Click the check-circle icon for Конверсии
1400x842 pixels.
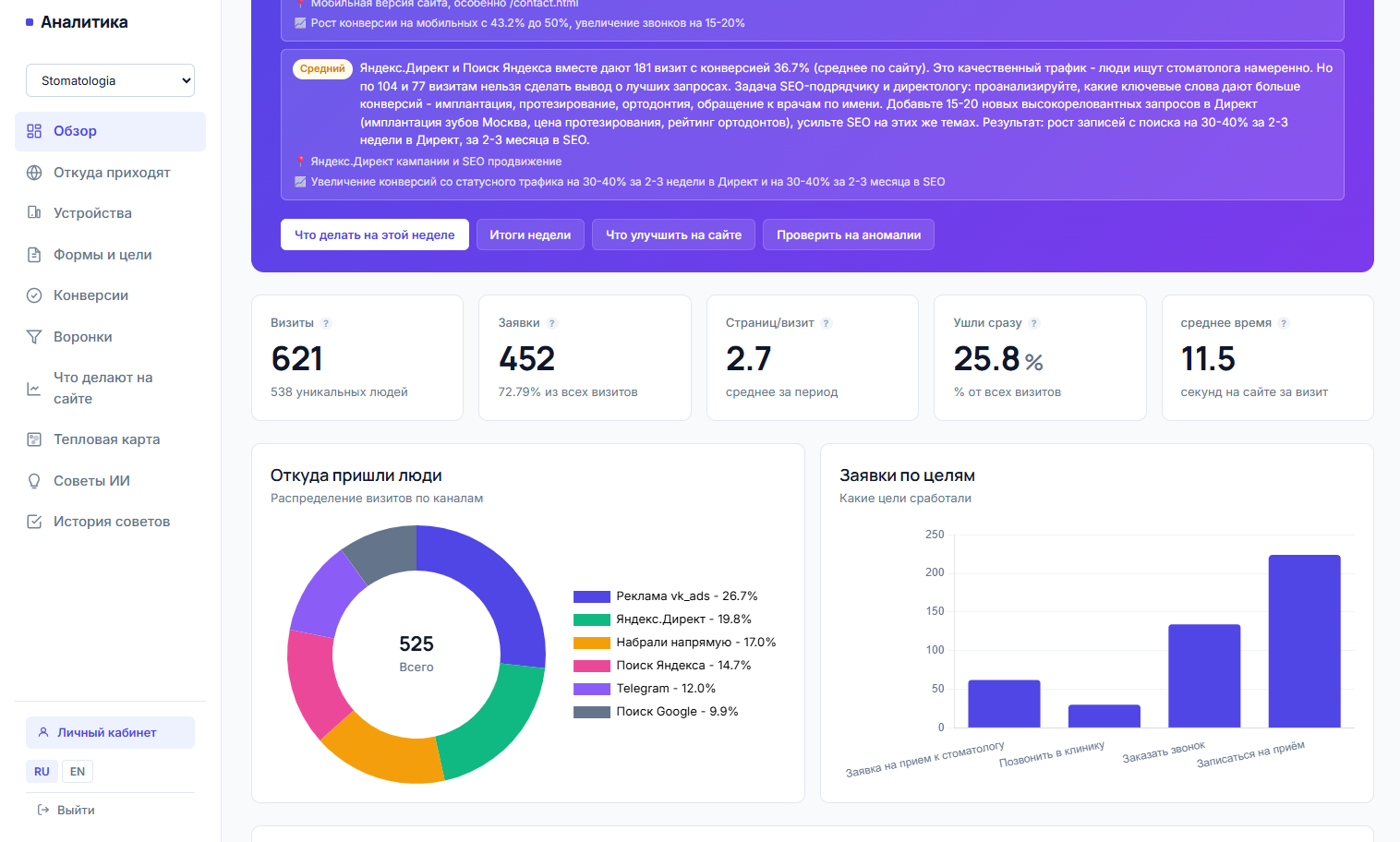point(34,295)
